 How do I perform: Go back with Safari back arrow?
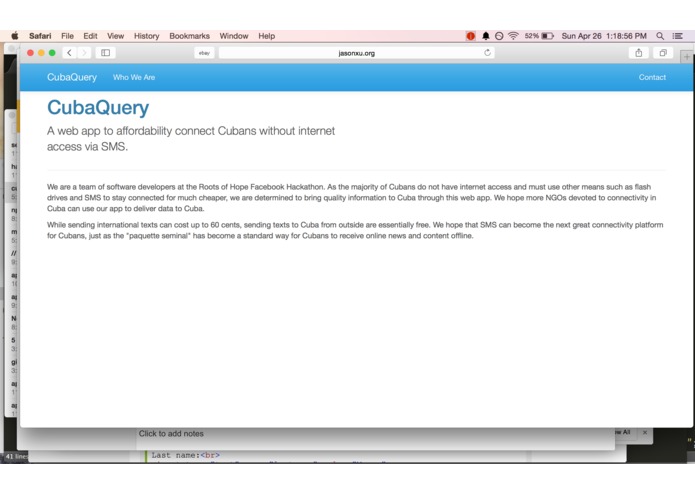pyautogui.click(x=69, y=53)
